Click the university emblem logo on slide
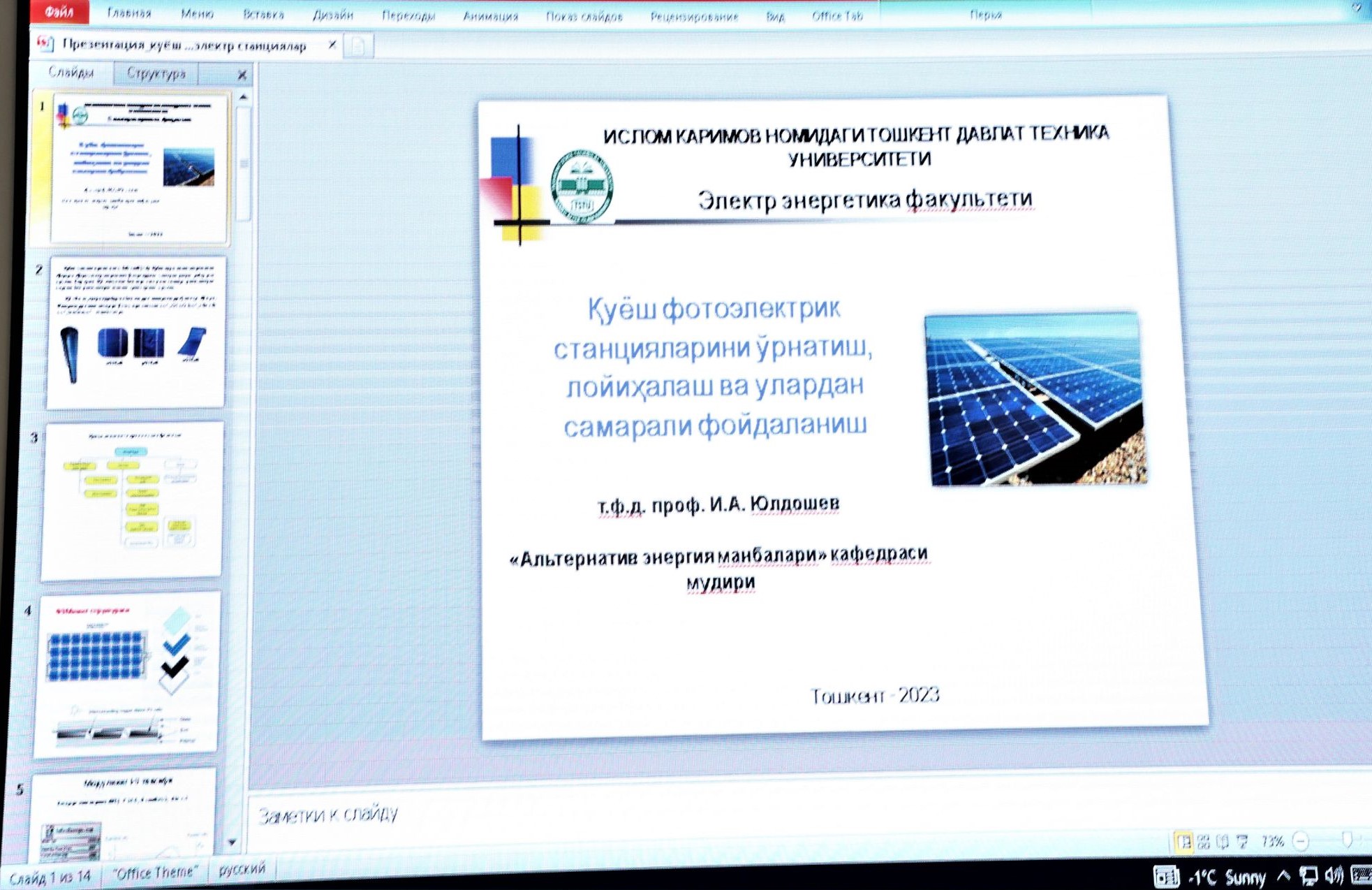The width and height of the screenshot is (1372, 890). (x=582, y=187)
